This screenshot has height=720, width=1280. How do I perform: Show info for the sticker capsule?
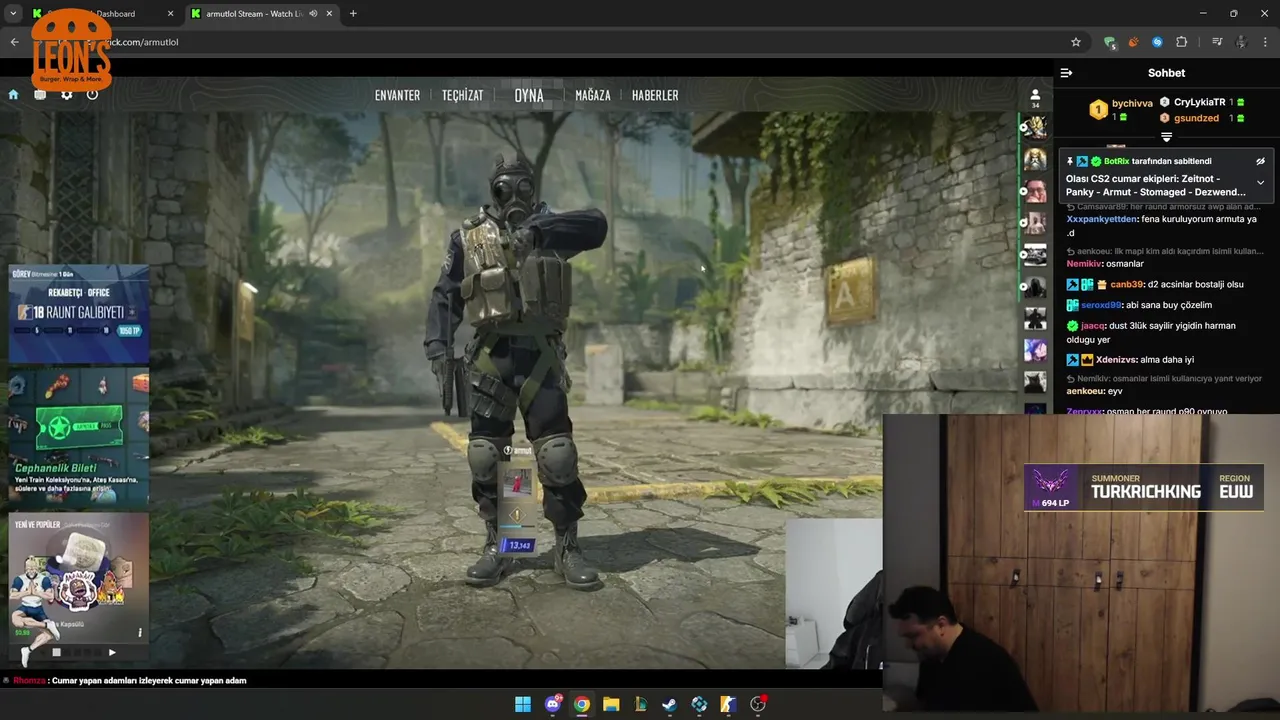140,632
